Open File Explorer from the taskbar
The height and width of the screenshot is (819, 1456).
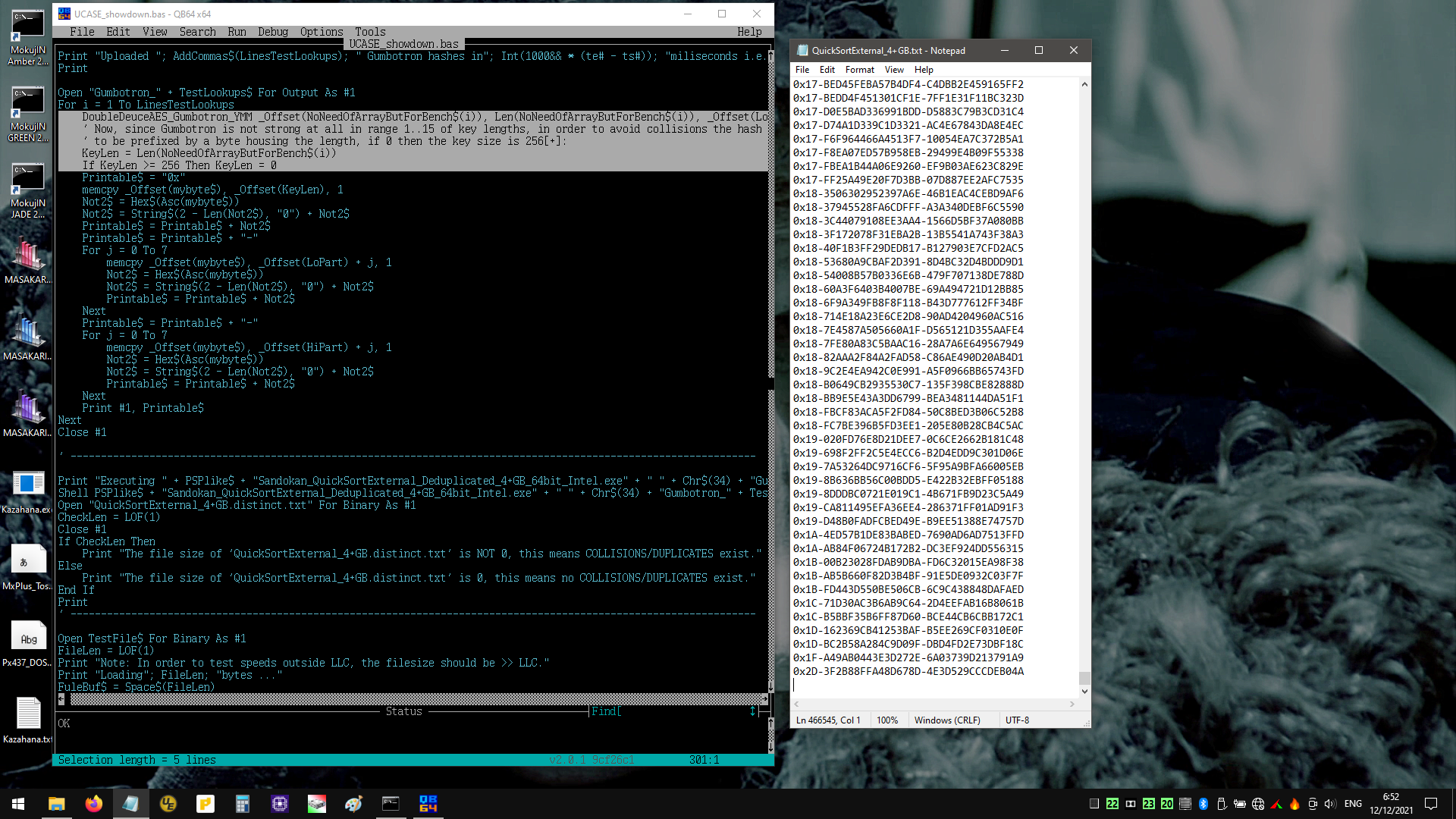tap(57, 804)
